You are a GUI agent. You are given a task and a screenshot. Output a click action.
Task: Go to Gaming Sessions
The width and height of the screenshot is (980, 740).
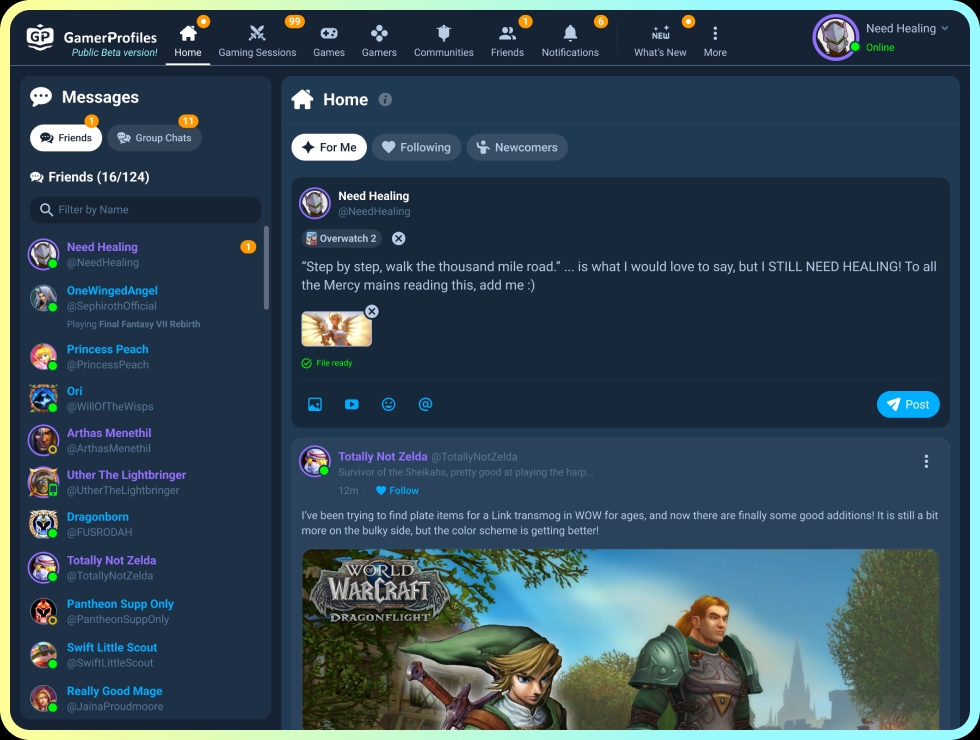pyautogui.click(x=257, y=38)
